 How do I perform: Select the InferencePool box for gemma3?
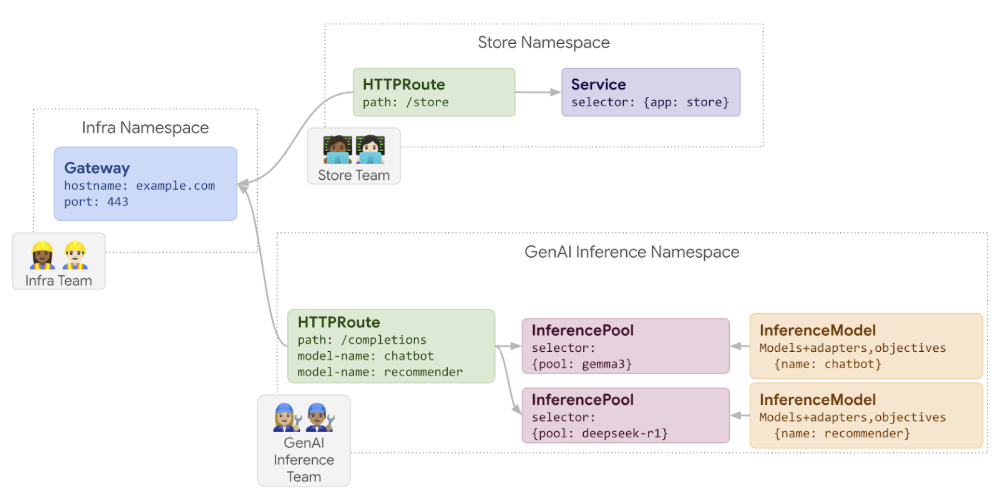click(x=626, y=346)
